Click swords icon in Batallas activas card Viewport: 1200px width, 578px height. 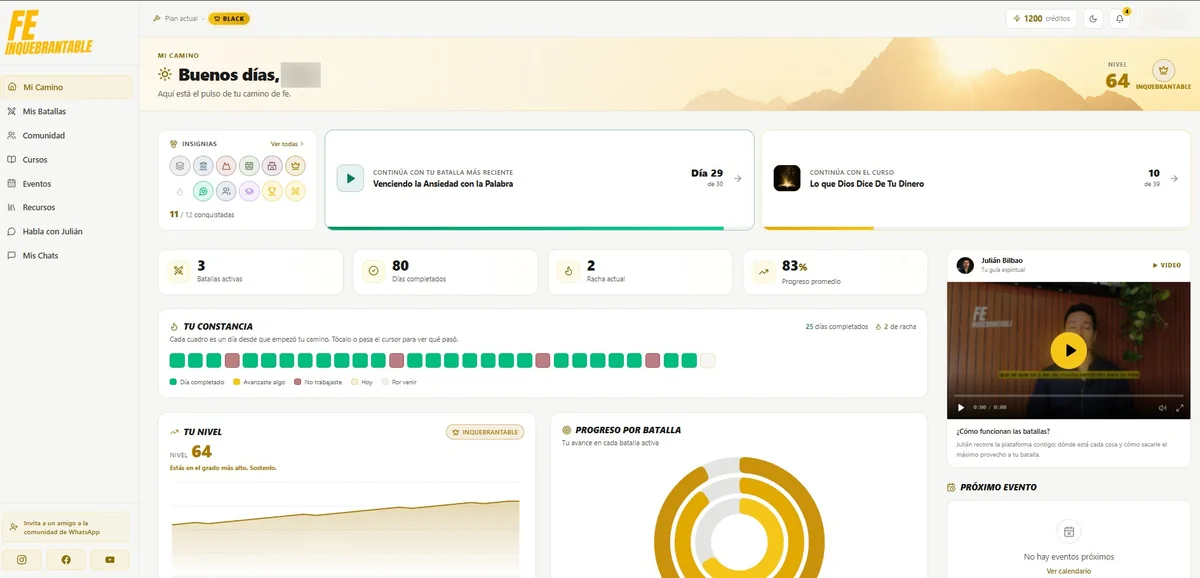pos(179,270)
